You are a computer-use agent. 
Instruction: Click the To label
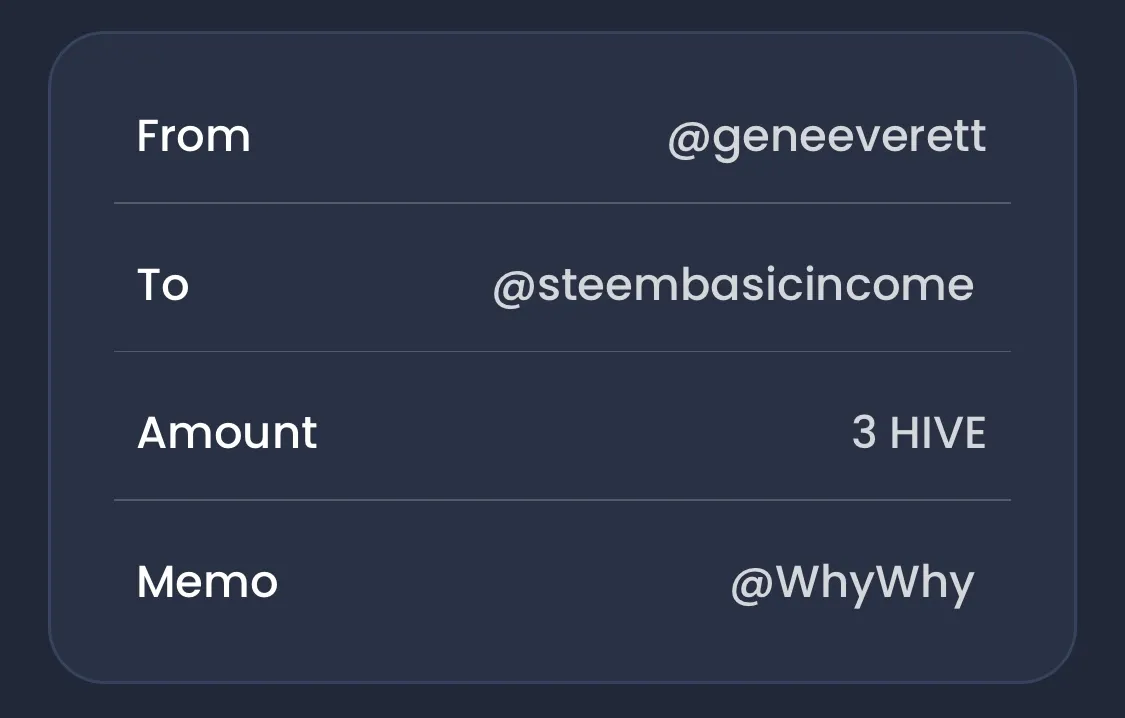pos(163,285)
